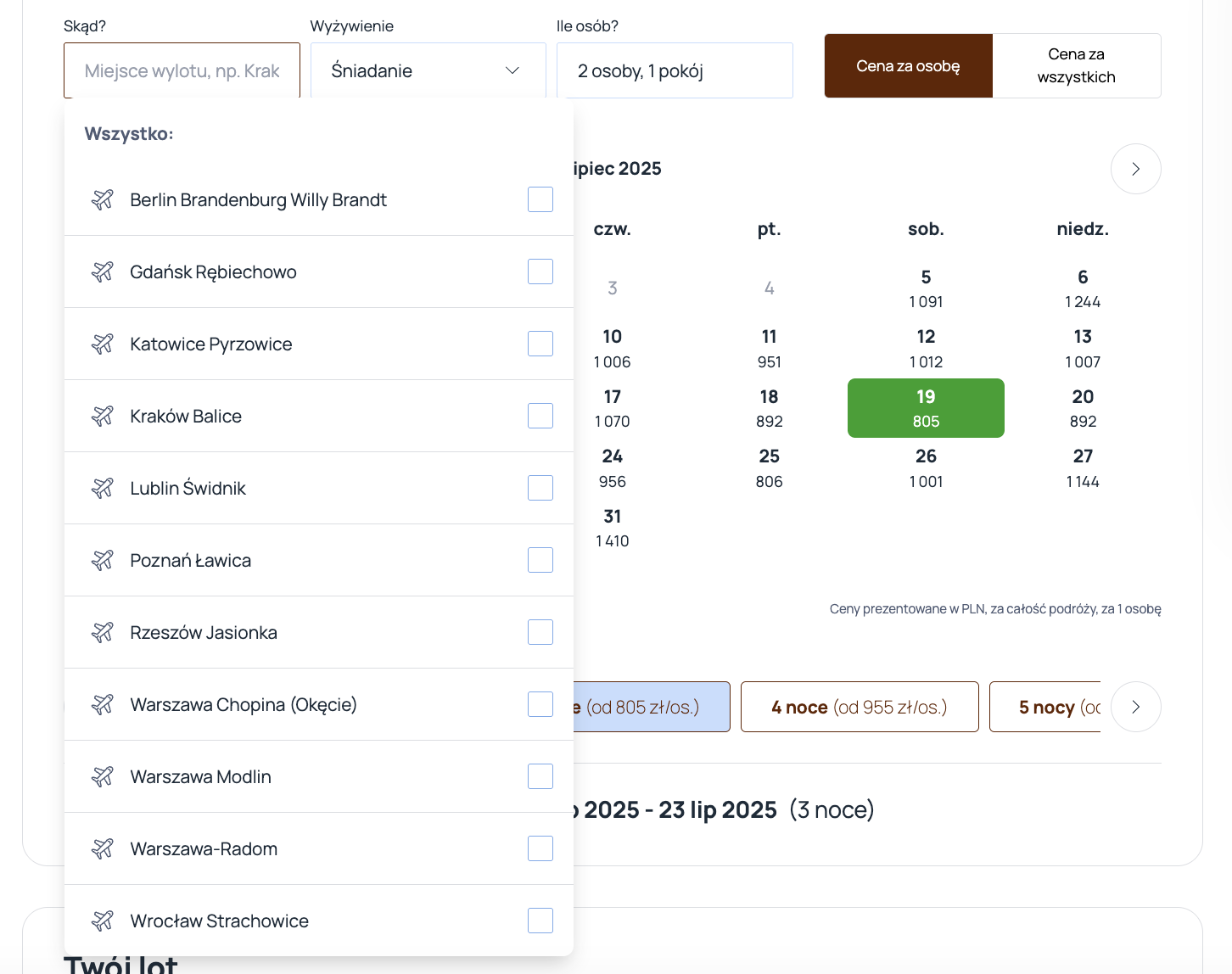The height and width of the screenshot is (974, 1232).
Task: Check the Poznań Ławica box
Action: 540,560
